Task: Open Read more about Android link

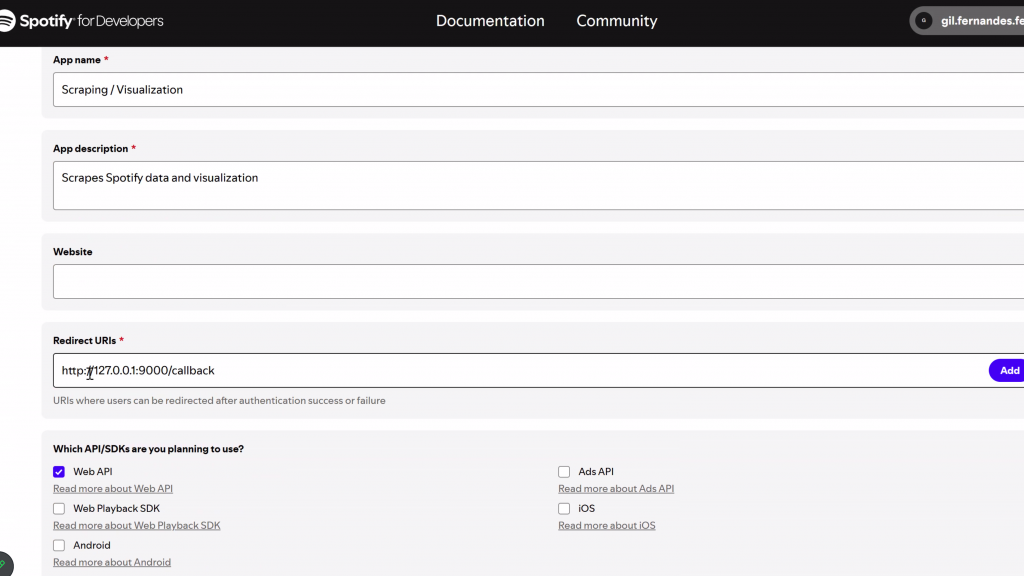Action: [112, 562]
